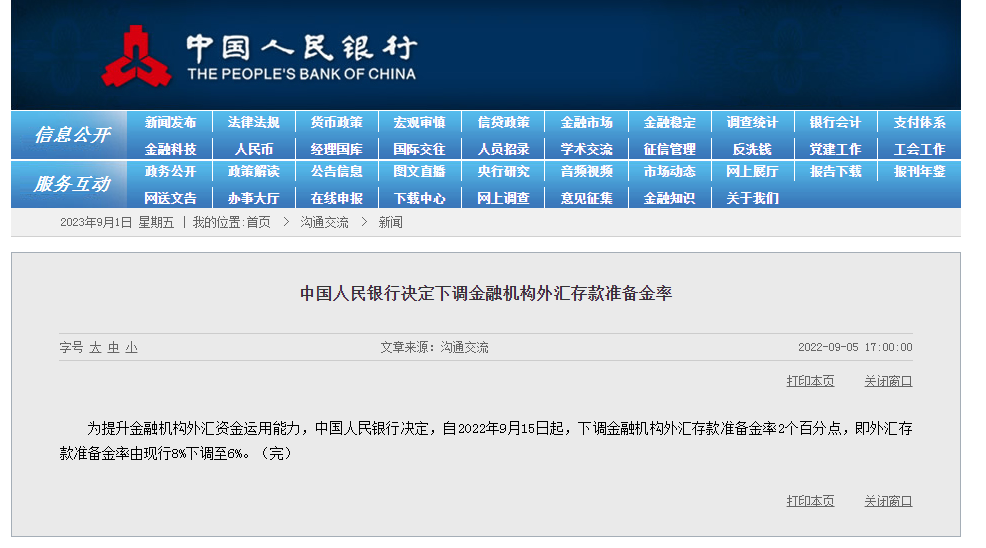Screen dimensions: 986x548
Task: Go to 金融市场 section
Action: [x=586, y=123]
